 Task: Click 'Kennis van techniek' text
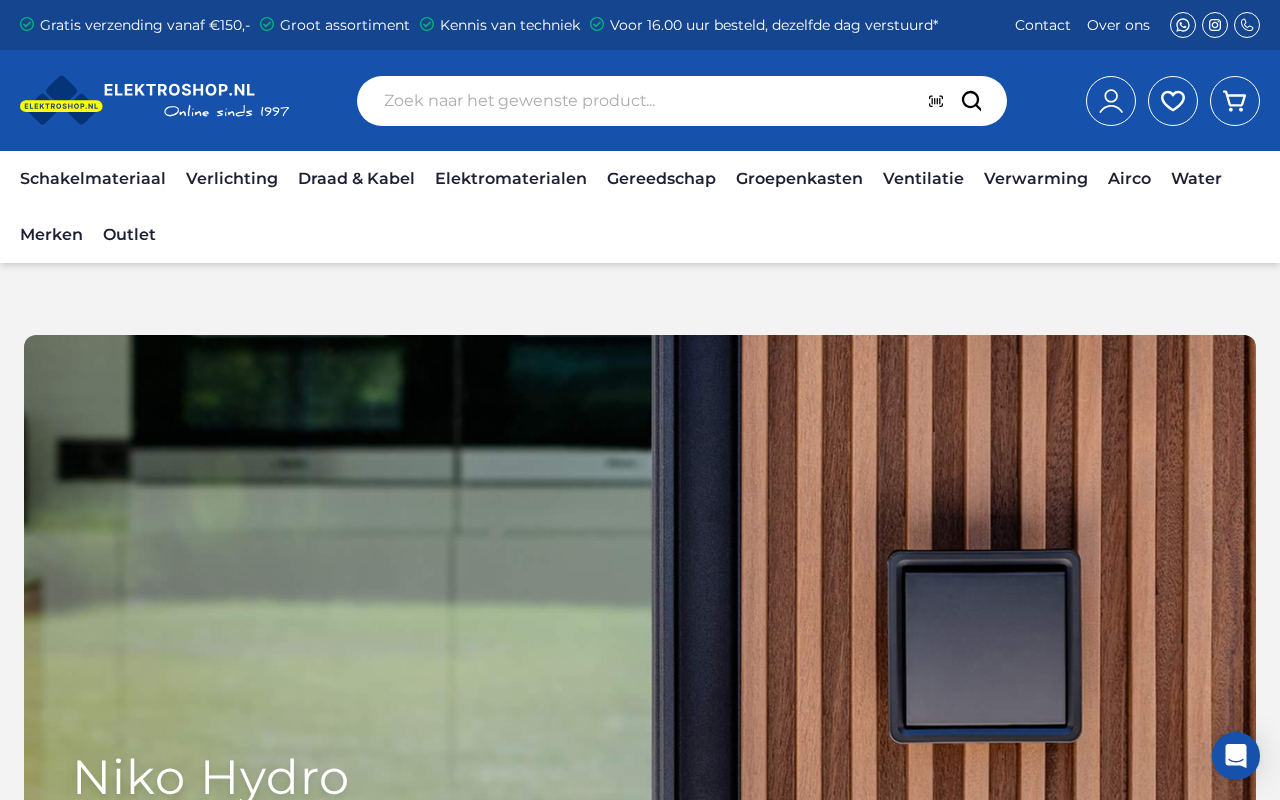point(510,25)
